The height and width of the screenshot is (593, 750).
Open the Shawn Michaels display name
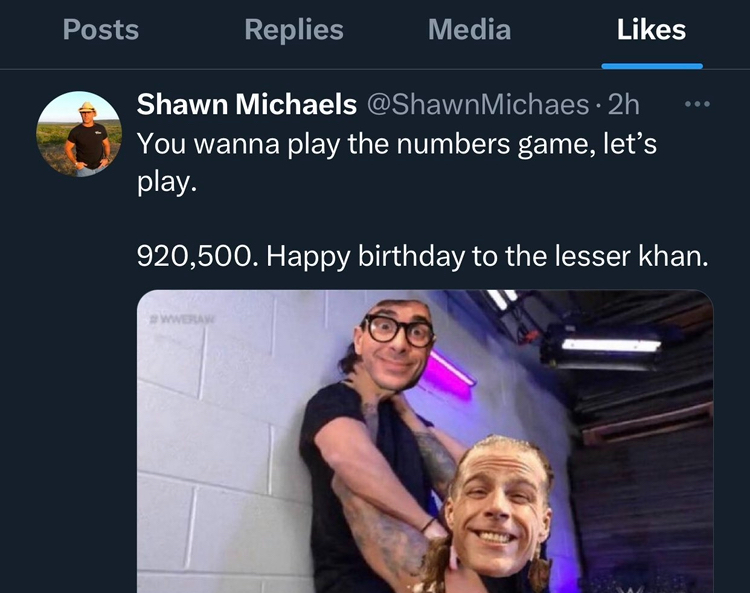point(246,104)
